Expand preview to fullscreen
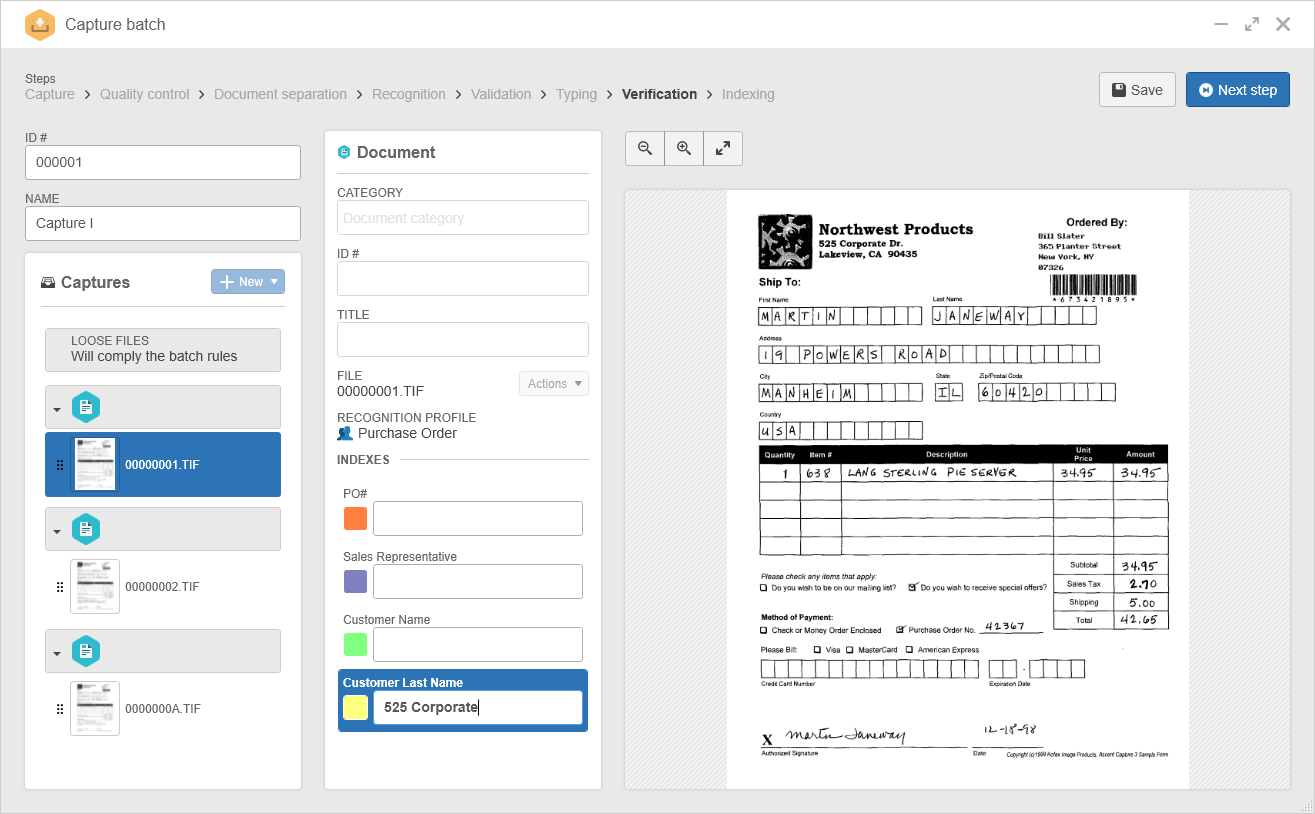The image size is (1315, 814). click(x=723, y=148)
